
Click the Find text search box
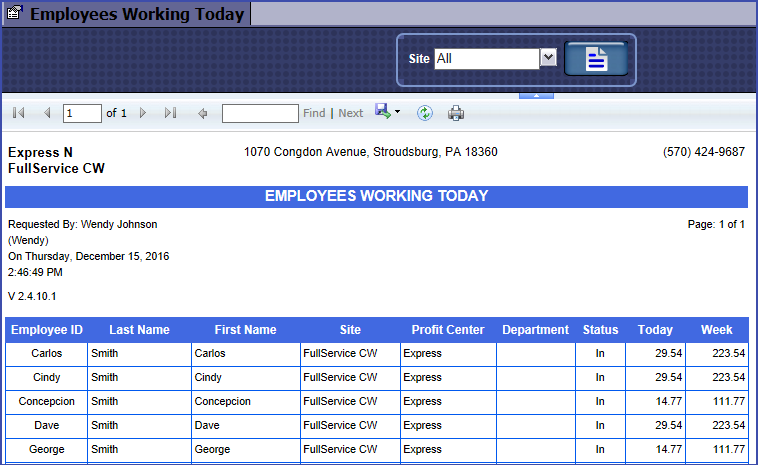(x=260, y=114)
